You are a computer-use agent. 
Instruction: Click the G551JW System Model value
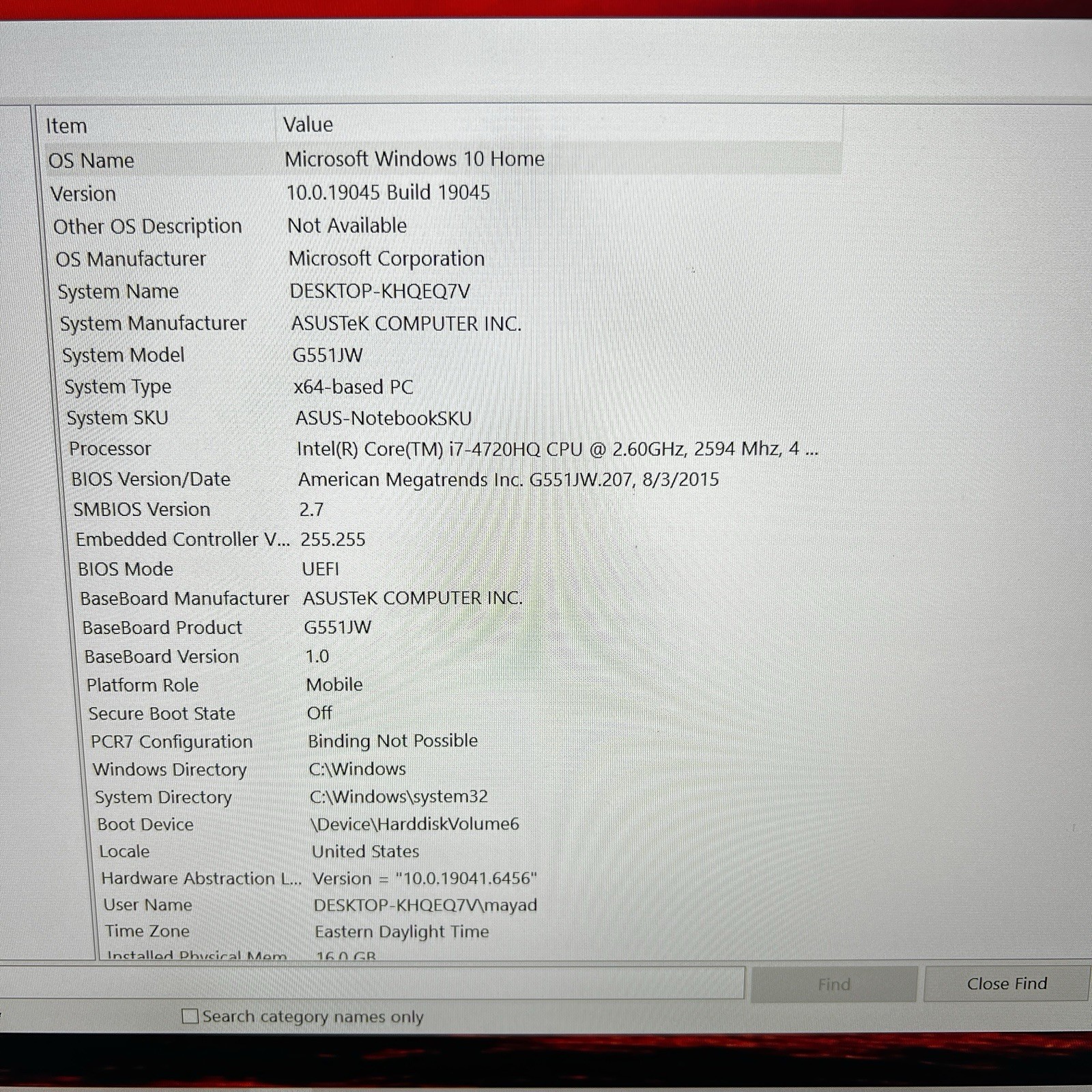(x=328, y=355)
